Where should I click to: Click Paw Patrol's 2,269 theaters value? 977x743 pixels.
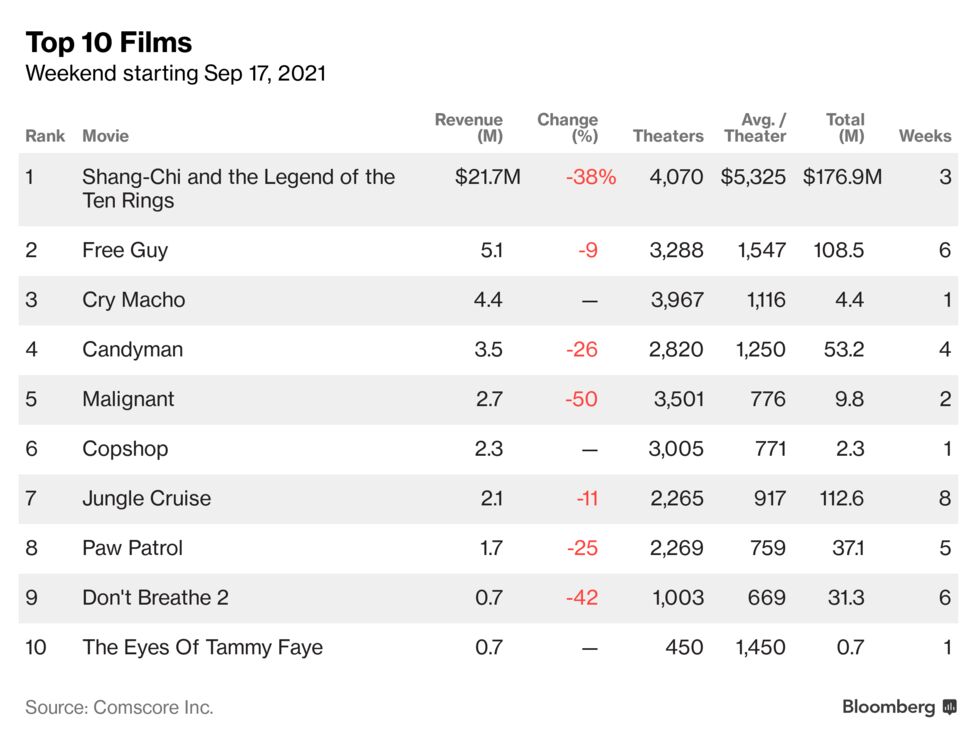click(676, 548)
